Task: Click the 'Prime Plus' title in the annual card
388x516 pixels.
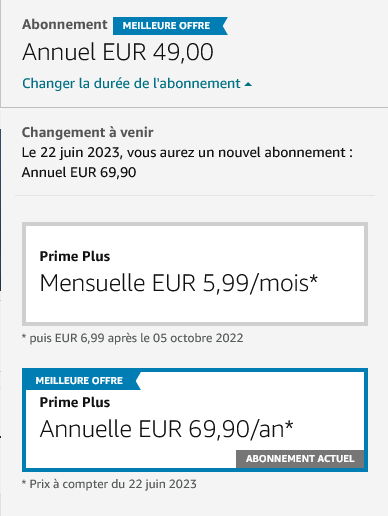Action: [75, 402]
